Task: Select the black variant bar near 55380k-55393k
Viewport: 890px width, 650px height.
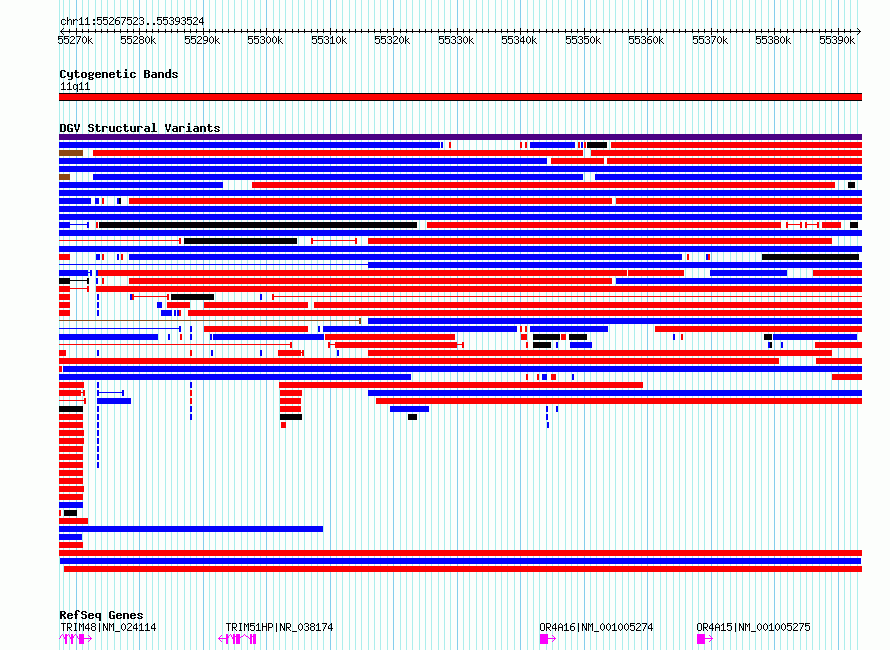Action: [x=810, y=257]
